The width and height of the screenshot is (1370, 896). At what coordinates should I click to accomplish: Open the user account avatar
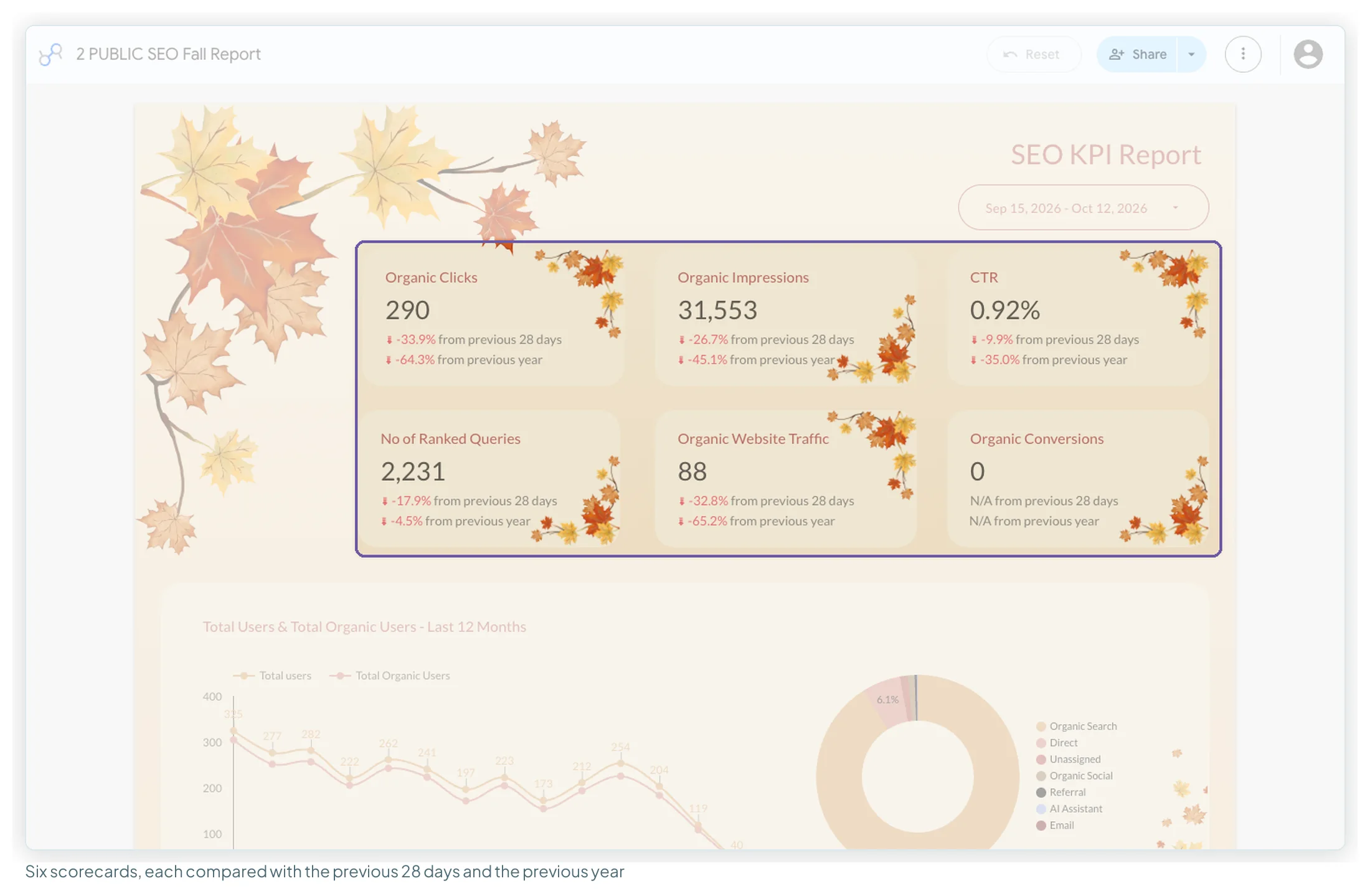click(1308, 54)
